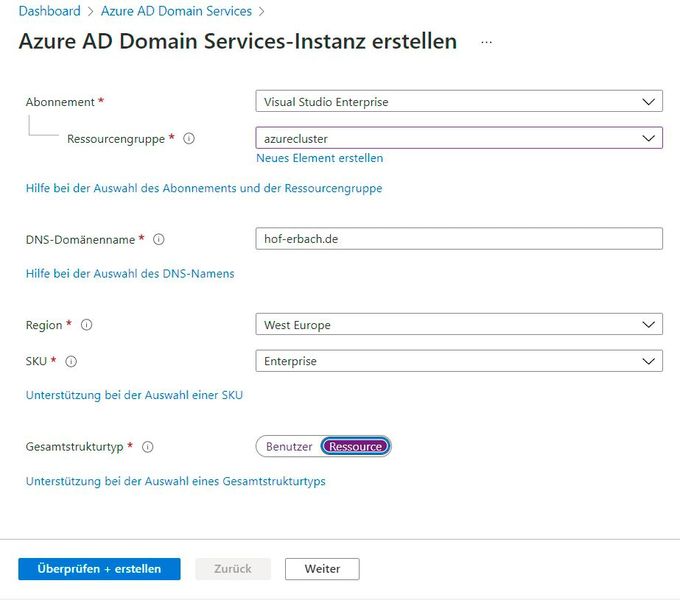
Task: Click the Weiter button
Action: (322, 569)
